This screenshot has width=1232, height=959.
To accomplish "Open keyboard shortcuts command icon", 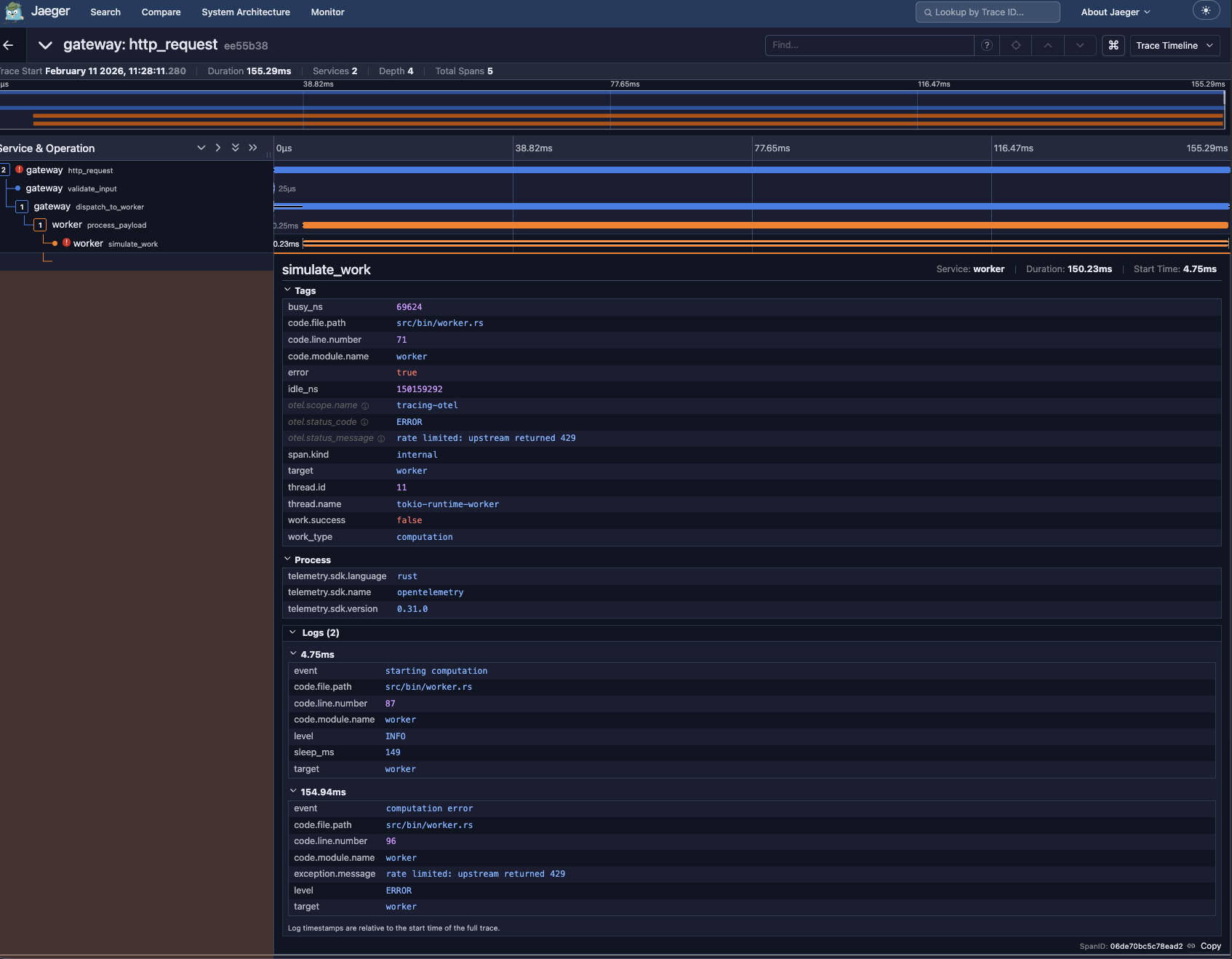I will 1113,45.
